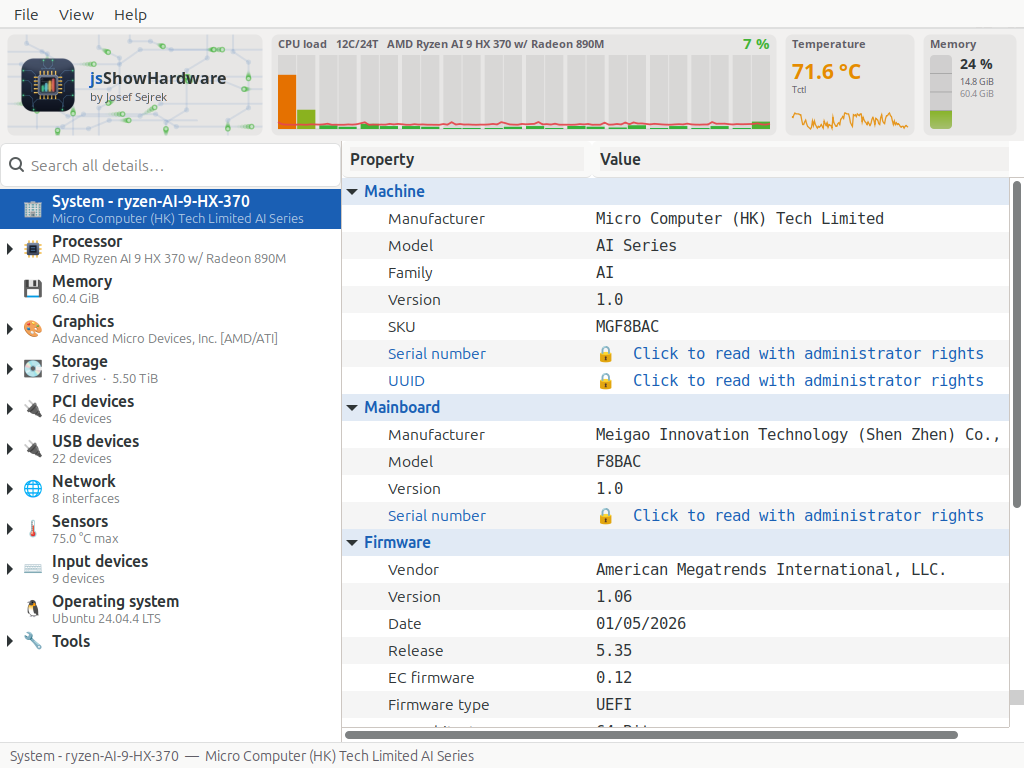
Task: Expand the Input devices tree item
Action: pos(10,568)
